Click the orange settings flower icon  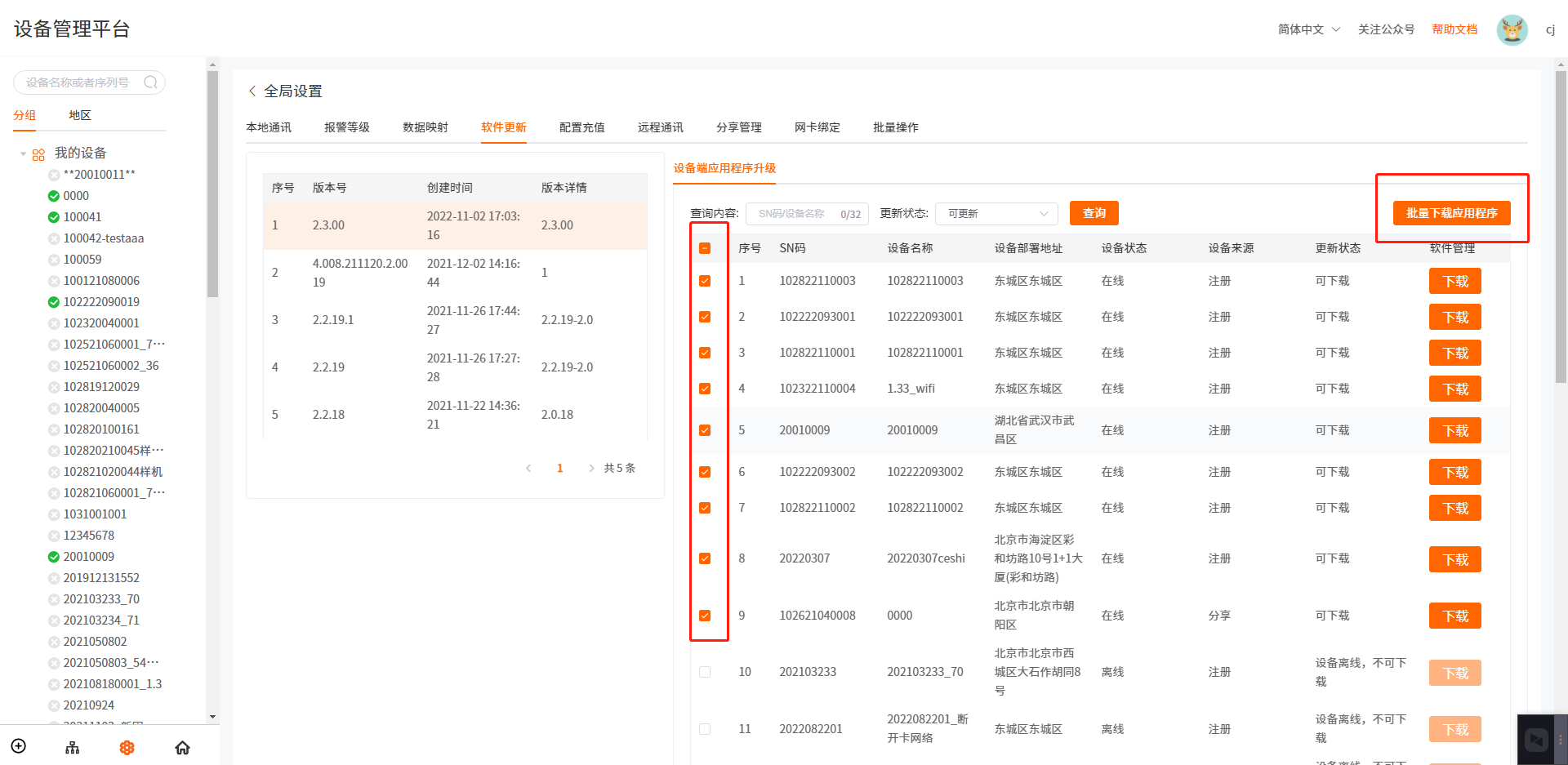point(127,747)
